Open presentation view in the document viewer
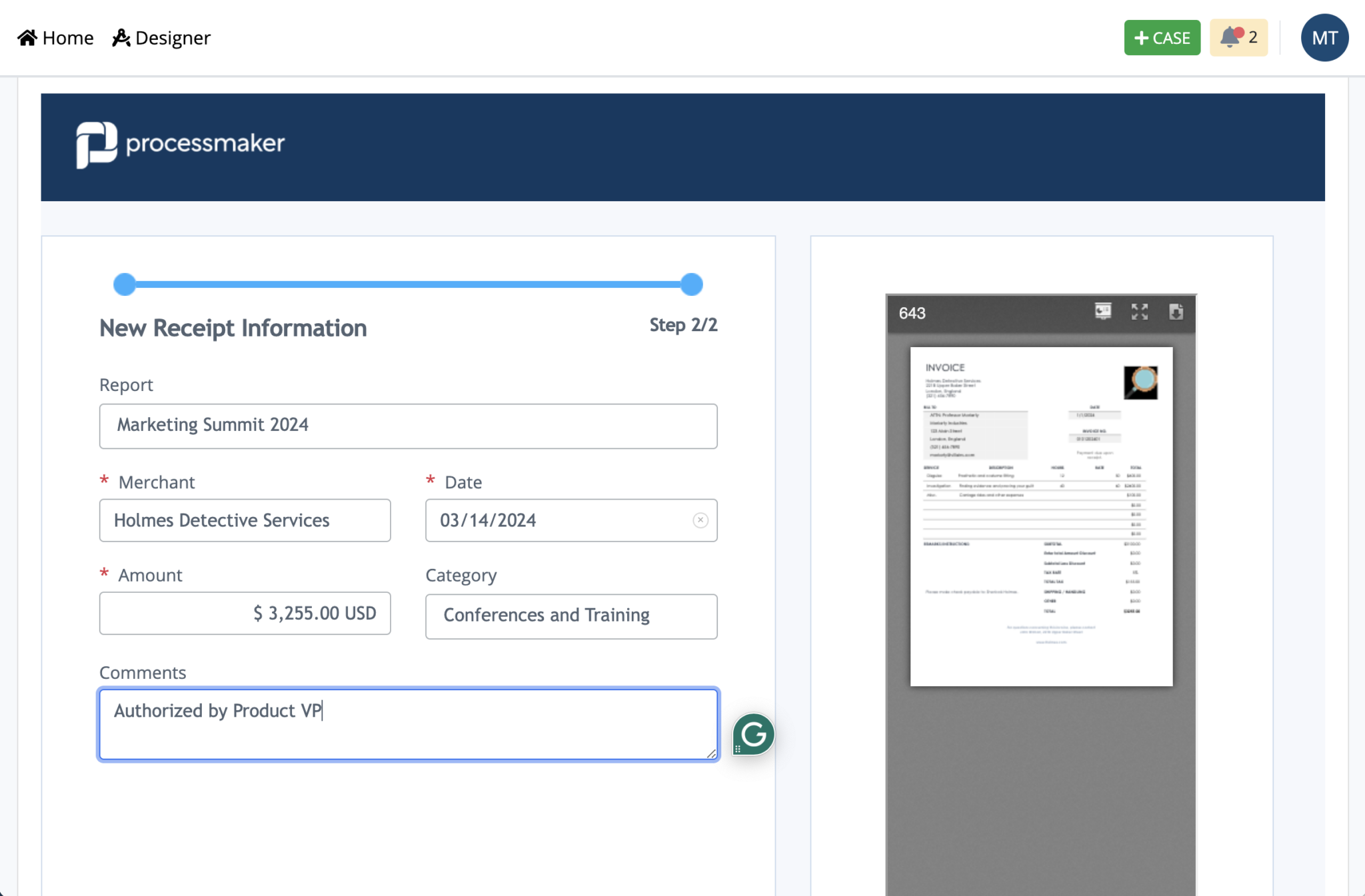This screenshot has width=1365, height=896. point(1102,312)
